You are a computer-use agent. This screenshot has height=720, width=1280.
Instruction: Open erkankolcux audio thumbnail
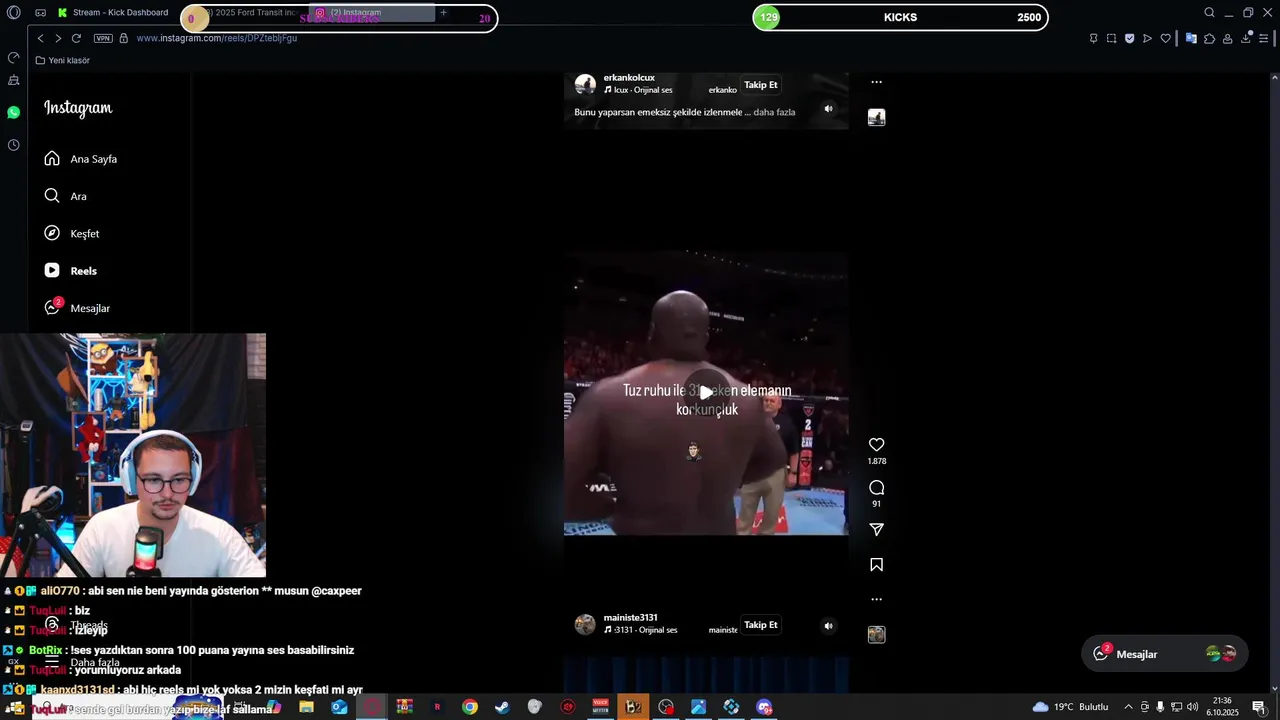pos(876,117)
